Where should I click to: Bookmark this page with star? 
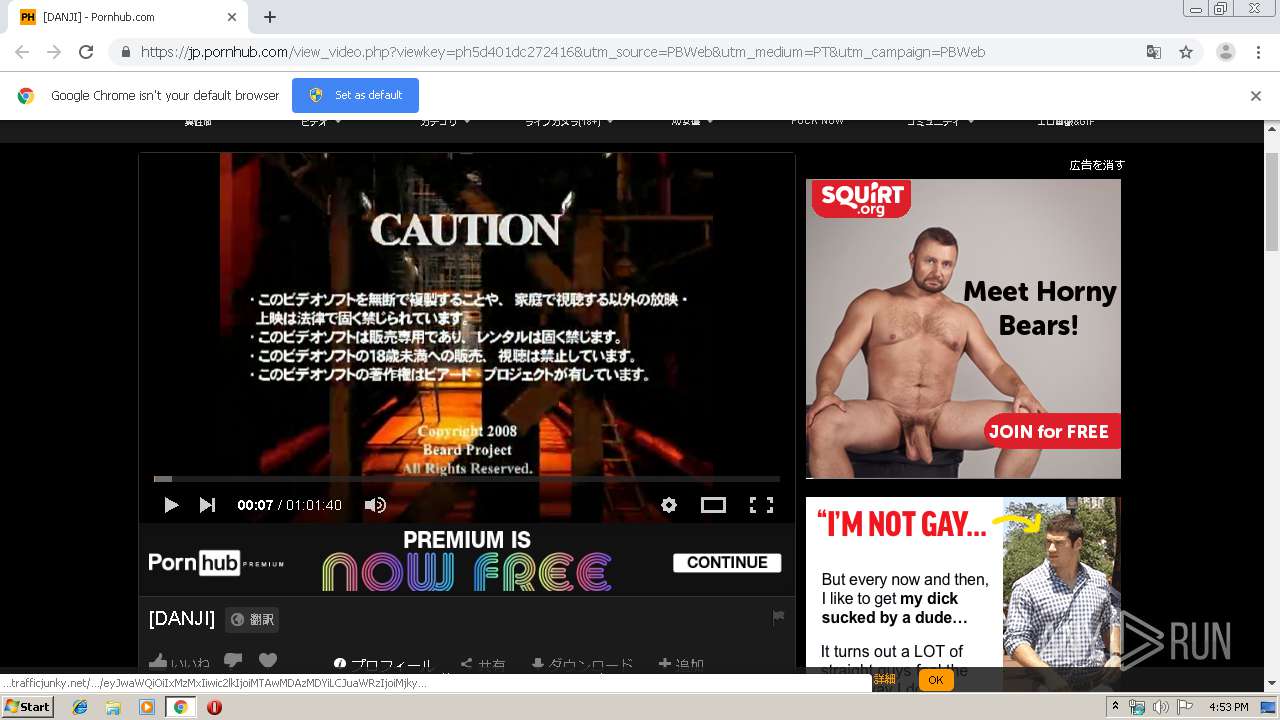[1186, 52]
